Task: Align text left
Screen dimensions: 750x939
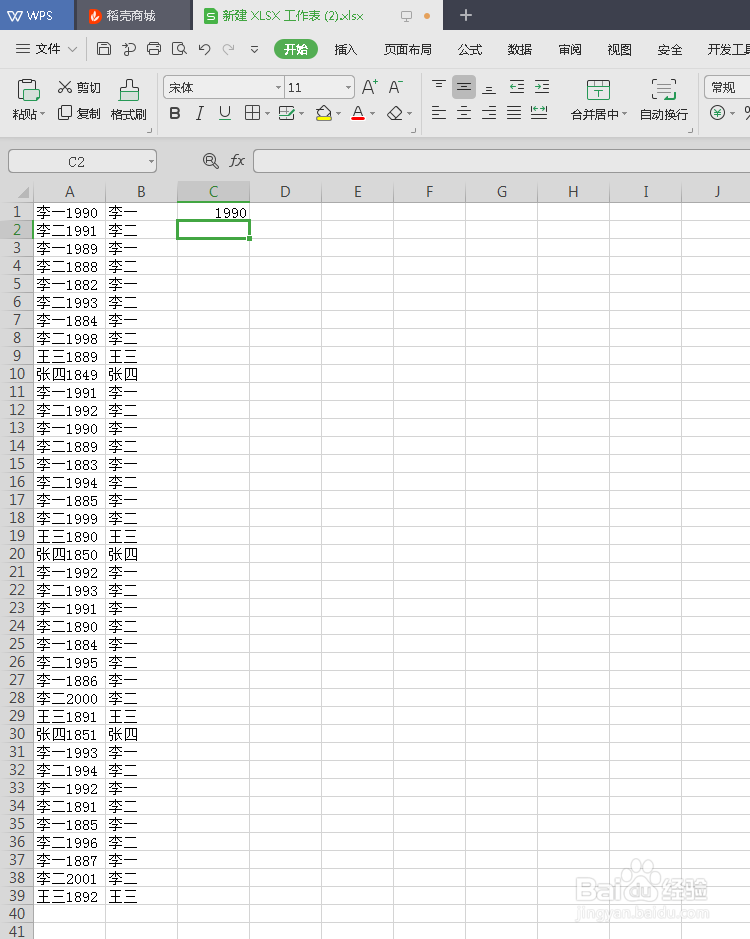Action: click(x=438, y=113)
